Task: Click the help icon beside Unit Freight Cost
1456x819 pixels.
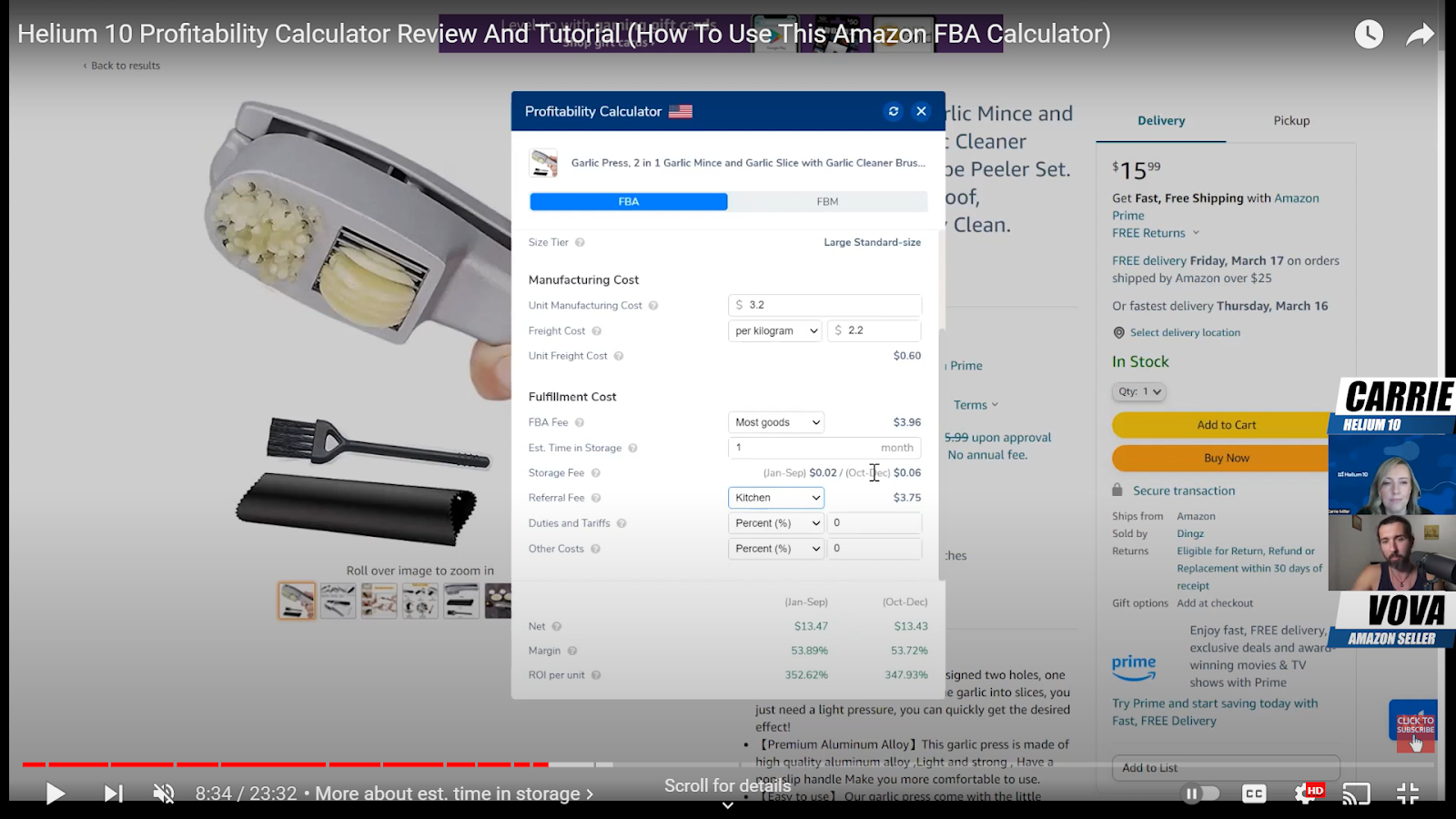Action: pos(619,356)
